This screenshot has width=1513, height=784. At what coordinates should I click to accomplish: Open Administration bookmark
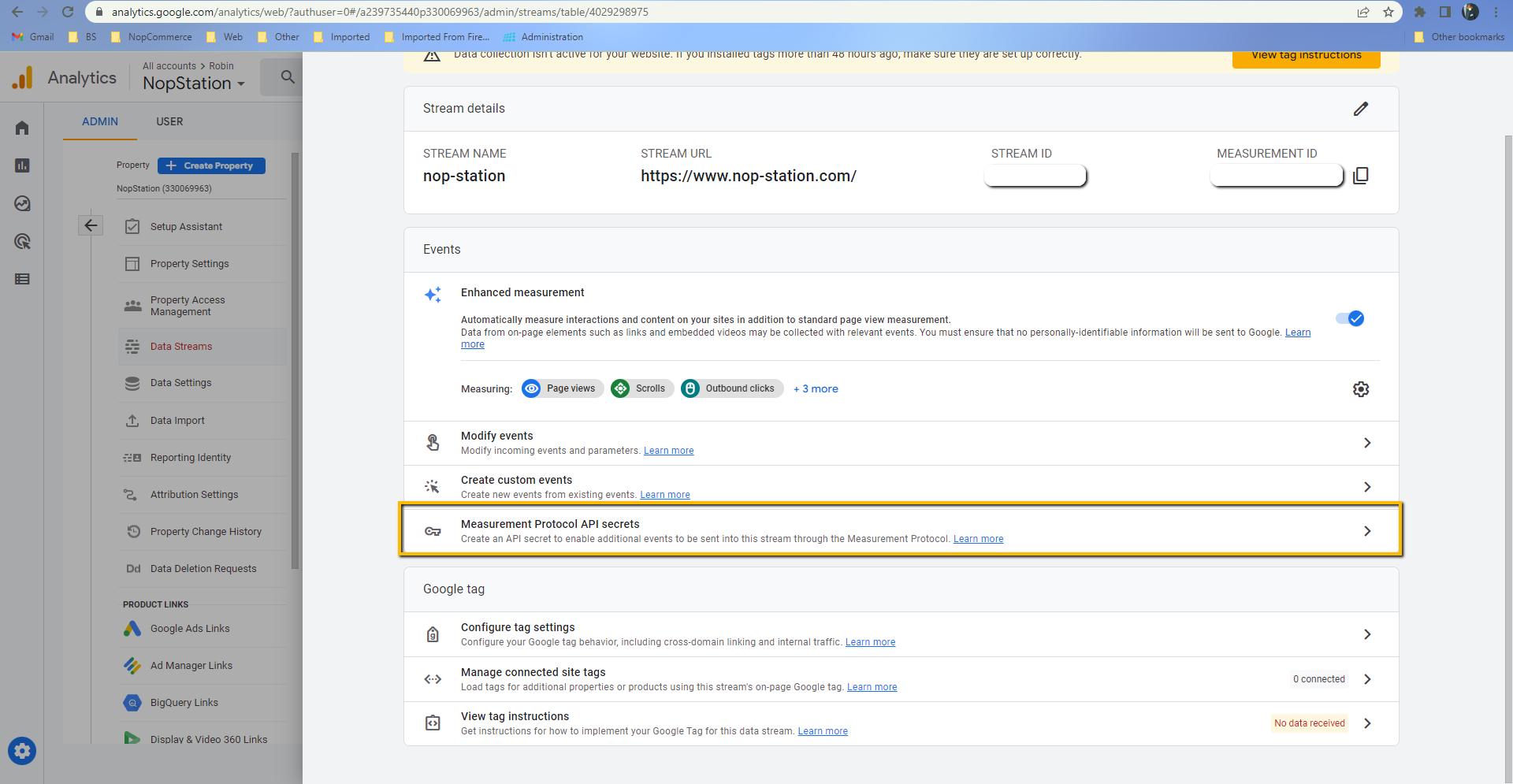pyautogui.click(x=544, y=37)
